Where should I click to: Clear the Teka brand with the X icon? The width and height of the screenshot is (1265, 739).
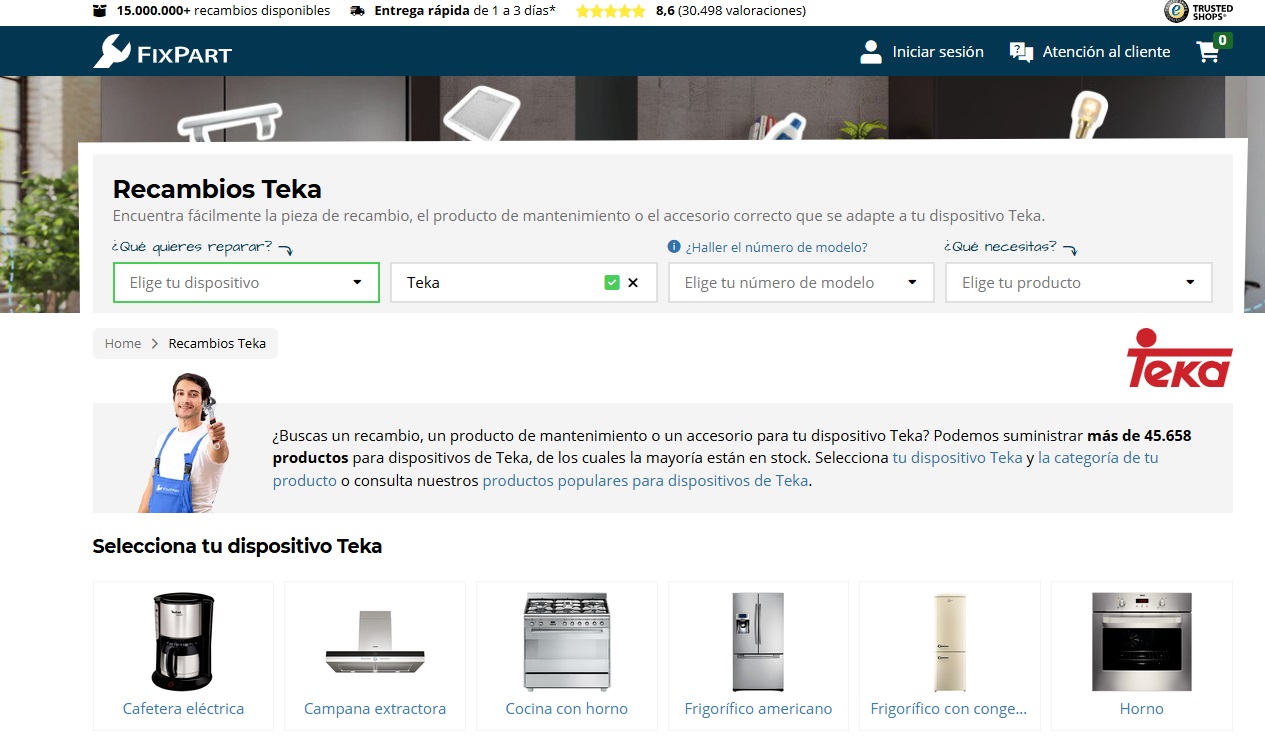click(633, 283)
